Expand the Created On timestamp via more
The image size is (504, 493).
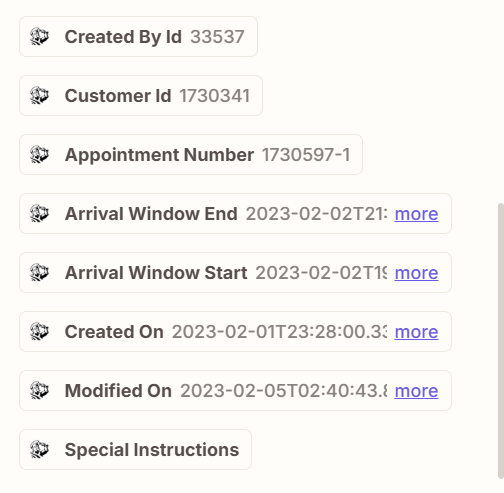pos(416,332)
